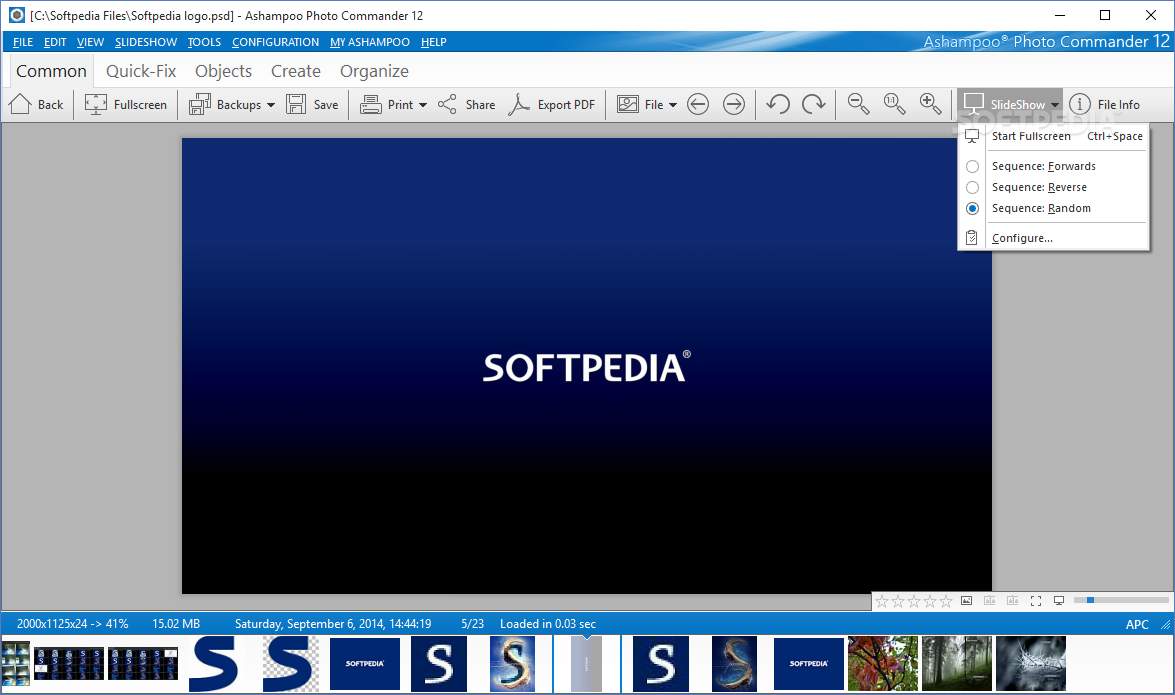
Task: Click the monitor icon in bottom bar
Action: pyautogui.click(x=1059, y=601)
